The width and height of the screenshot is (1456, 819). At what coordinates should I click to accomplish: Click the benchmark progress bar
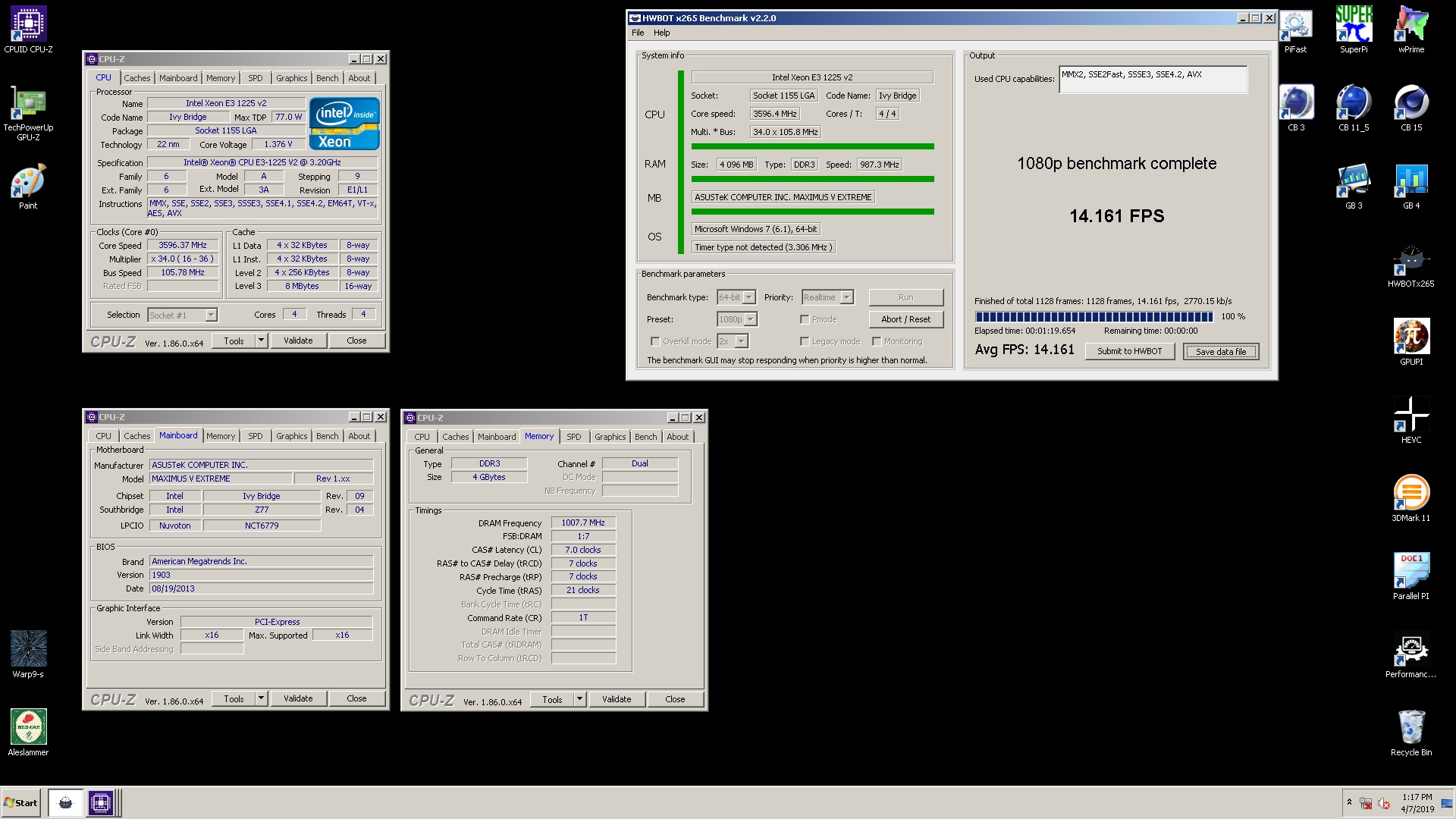[x=1094, y=316]
